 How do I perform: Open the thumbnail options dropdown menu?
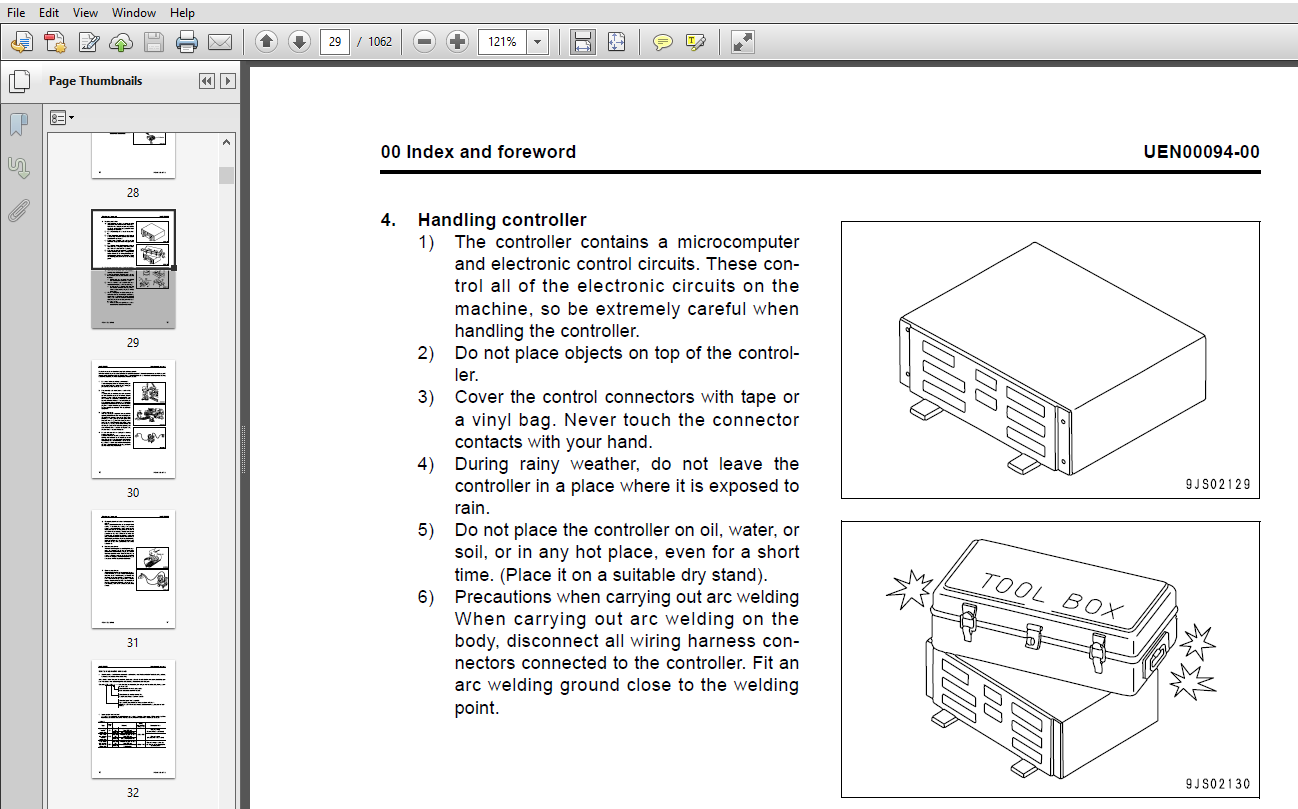pos(62,118)
